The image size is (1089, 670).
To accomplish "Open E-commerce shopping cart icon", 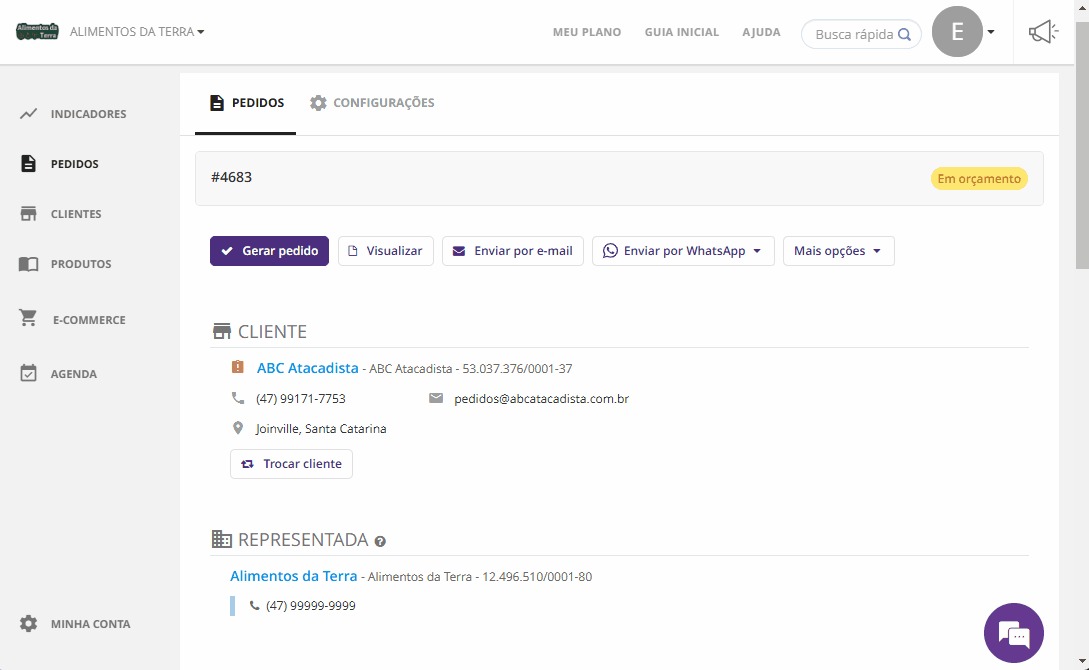I will (x=29, y=319).
